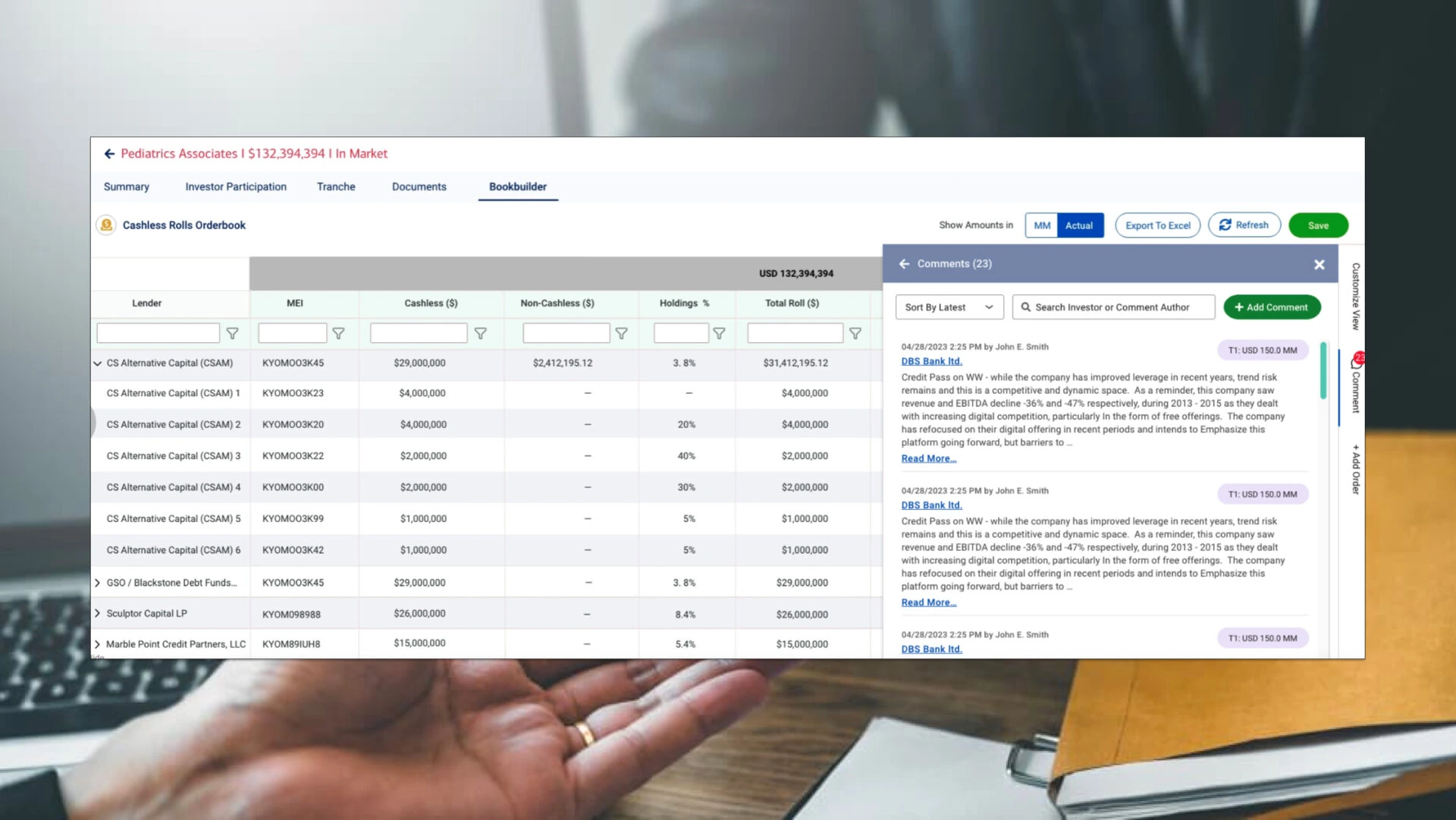Open the Sort By Latest dropdown
This screenshot has height=820, width=1456.
pyautogui.click(x=949, y=307)
